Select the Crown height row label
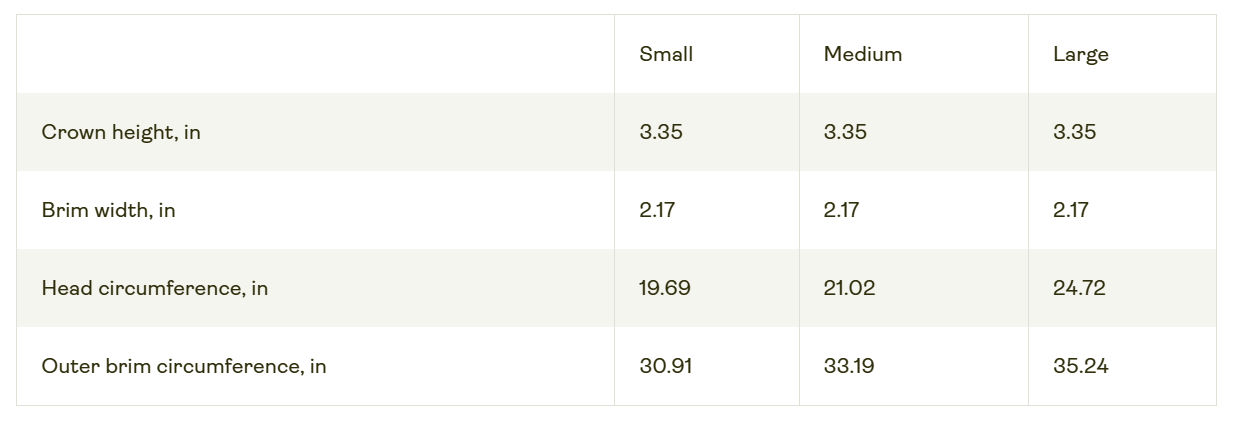This screenshot has width=1237, height=421. (121, 132)
